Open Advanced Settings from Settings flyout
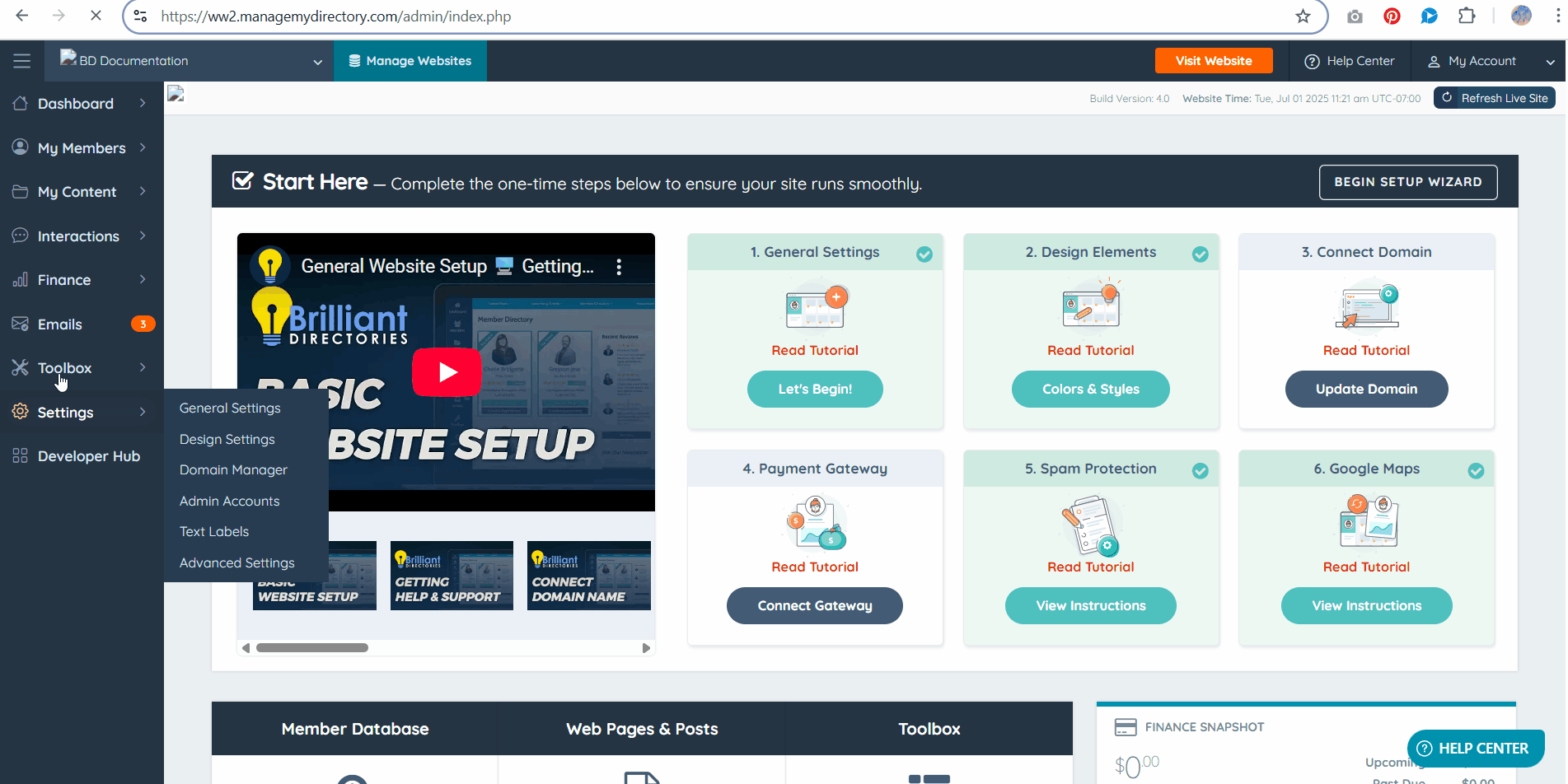The height and width of the screenshot is (784, 1568). [236, 562]
